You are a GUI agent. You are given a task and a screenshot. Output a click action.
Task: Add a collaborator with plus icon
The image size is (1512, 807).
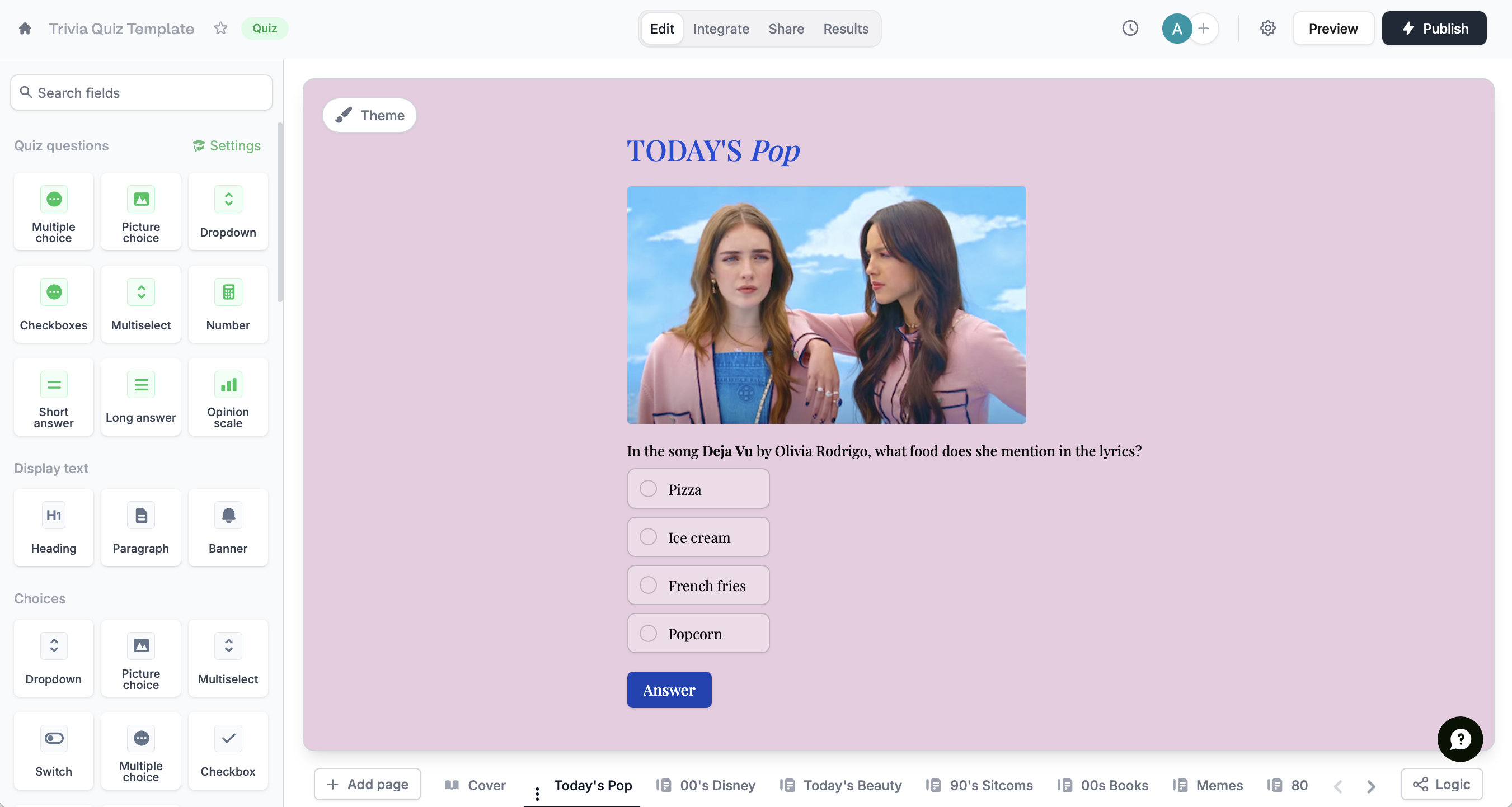(1203, 28)
